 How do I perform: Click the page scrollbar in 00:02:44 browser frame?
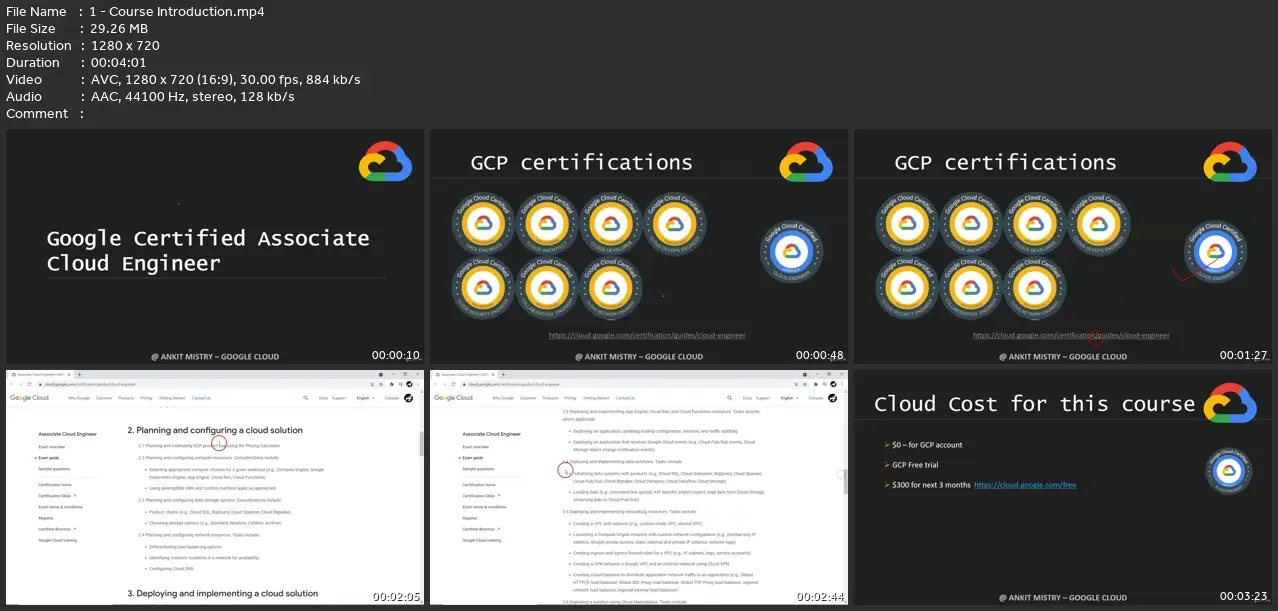click(x=846, y=481)
